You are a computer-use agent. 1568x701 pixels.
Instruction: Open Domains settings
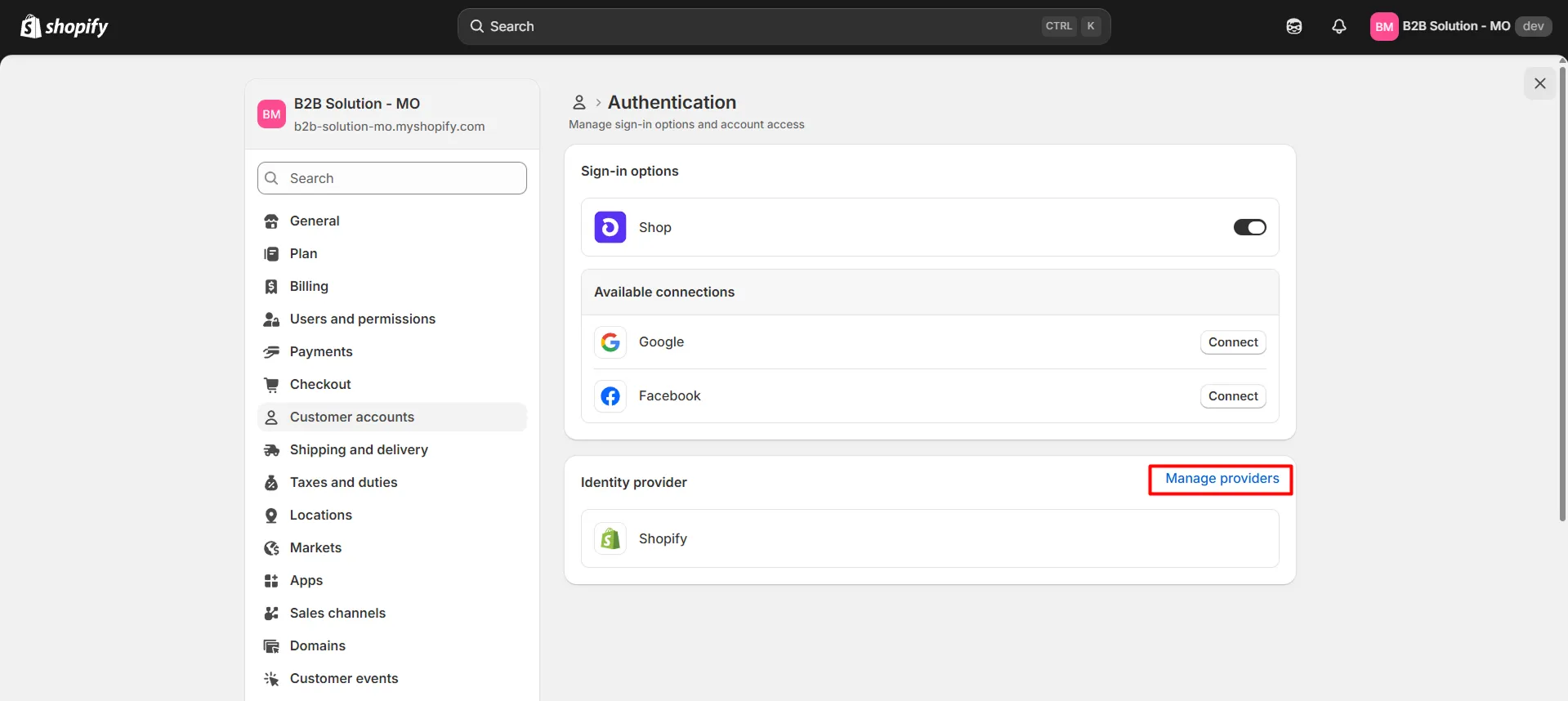click(392, 645)
